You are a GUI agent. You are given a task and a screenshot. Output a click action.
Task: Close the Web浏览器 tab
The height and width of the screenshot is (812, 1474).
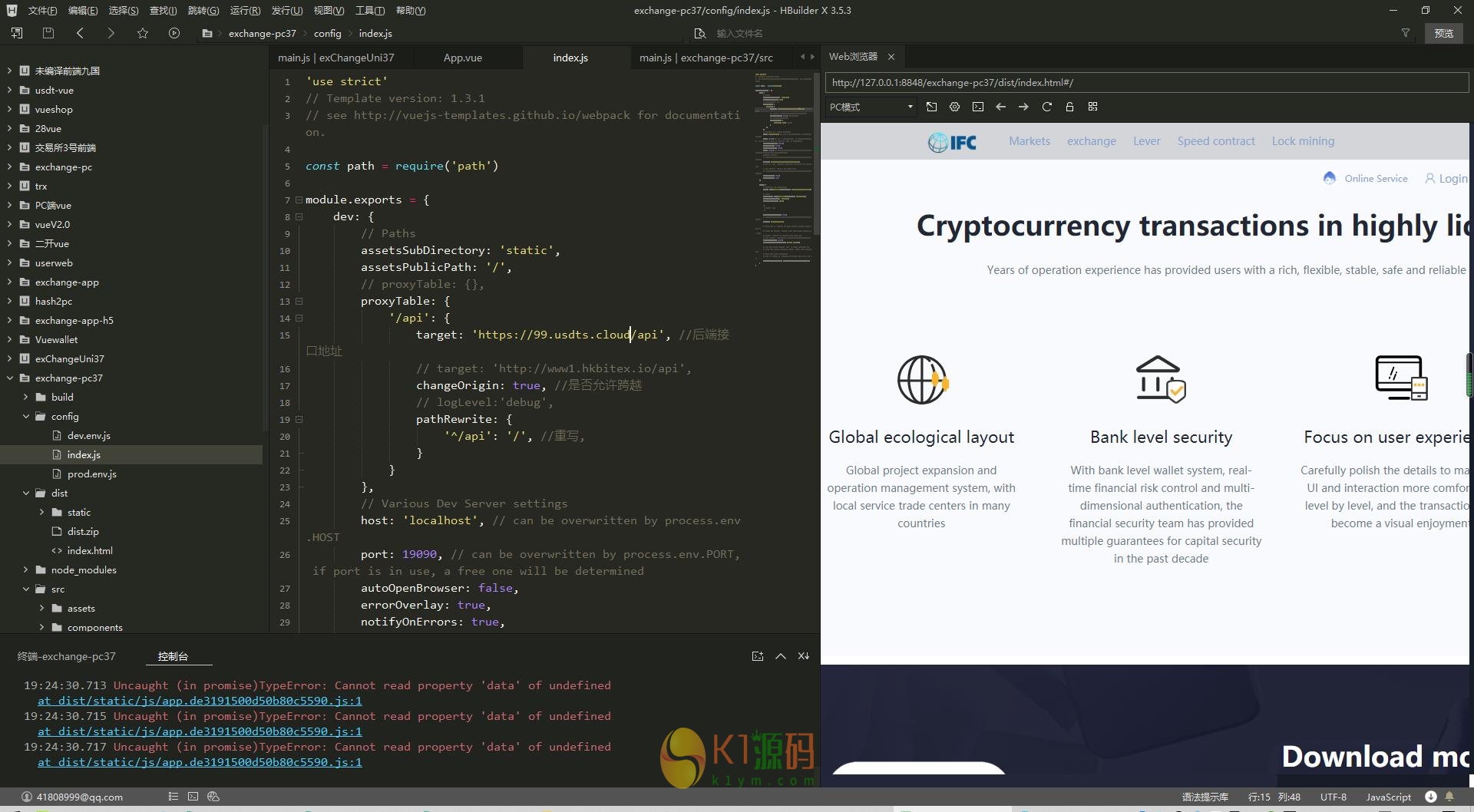click(x=891, y=57)
